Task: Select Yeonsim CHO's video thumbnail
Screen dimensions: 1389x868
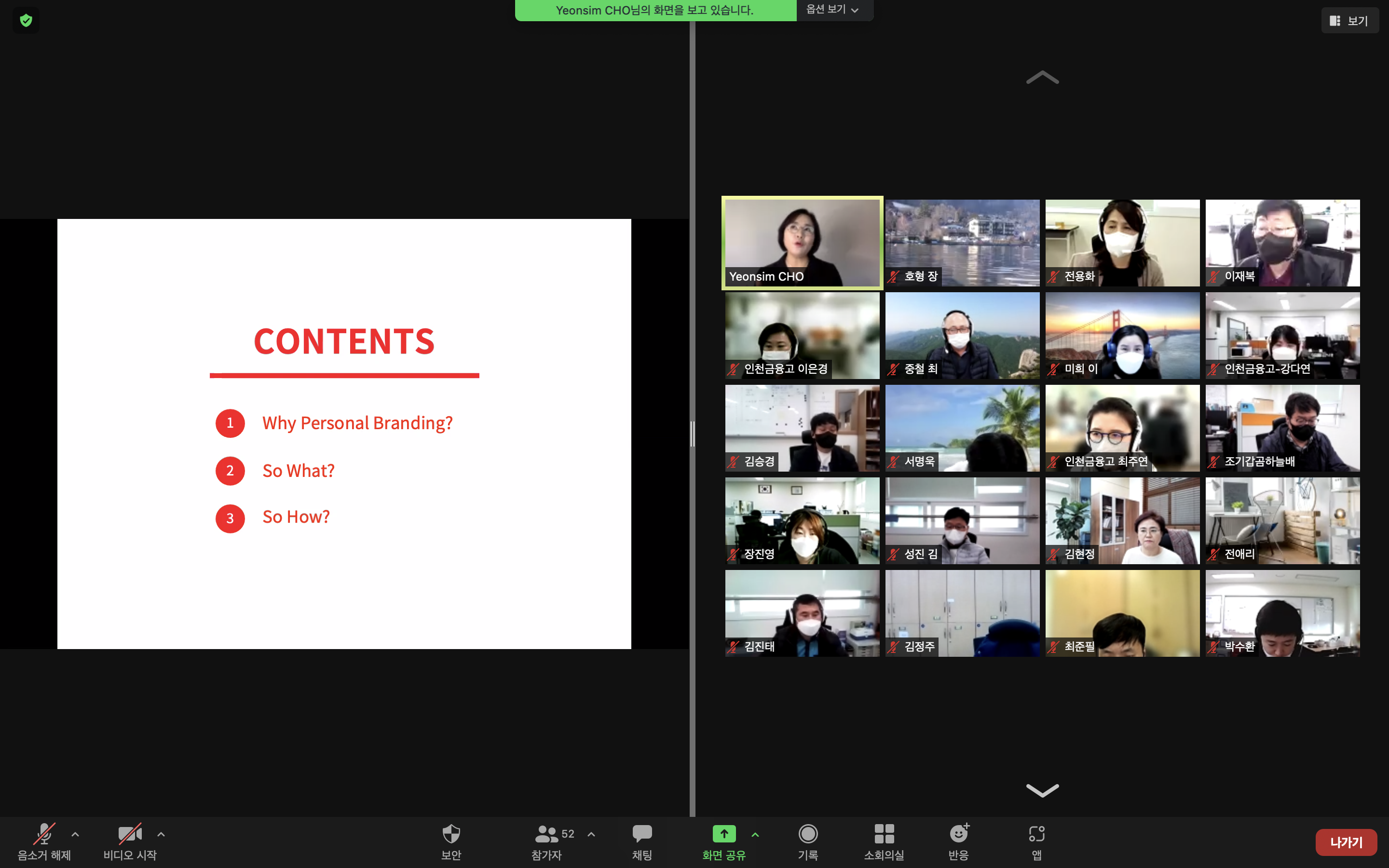Action: 802,242
